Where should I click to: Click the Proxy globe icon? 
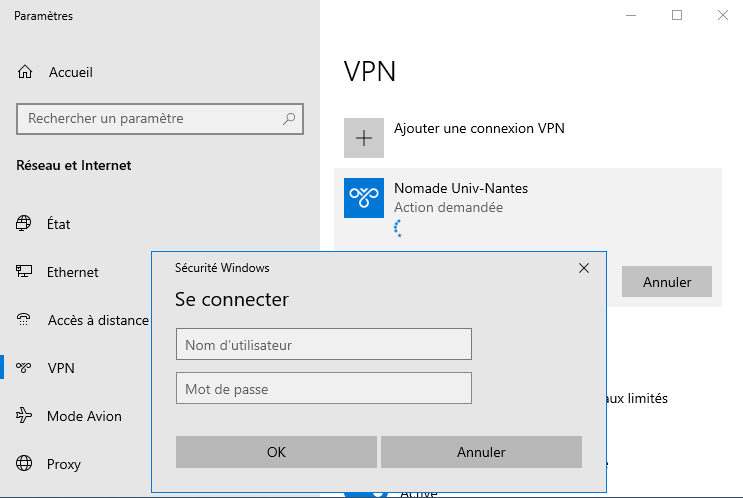[24, 464]
